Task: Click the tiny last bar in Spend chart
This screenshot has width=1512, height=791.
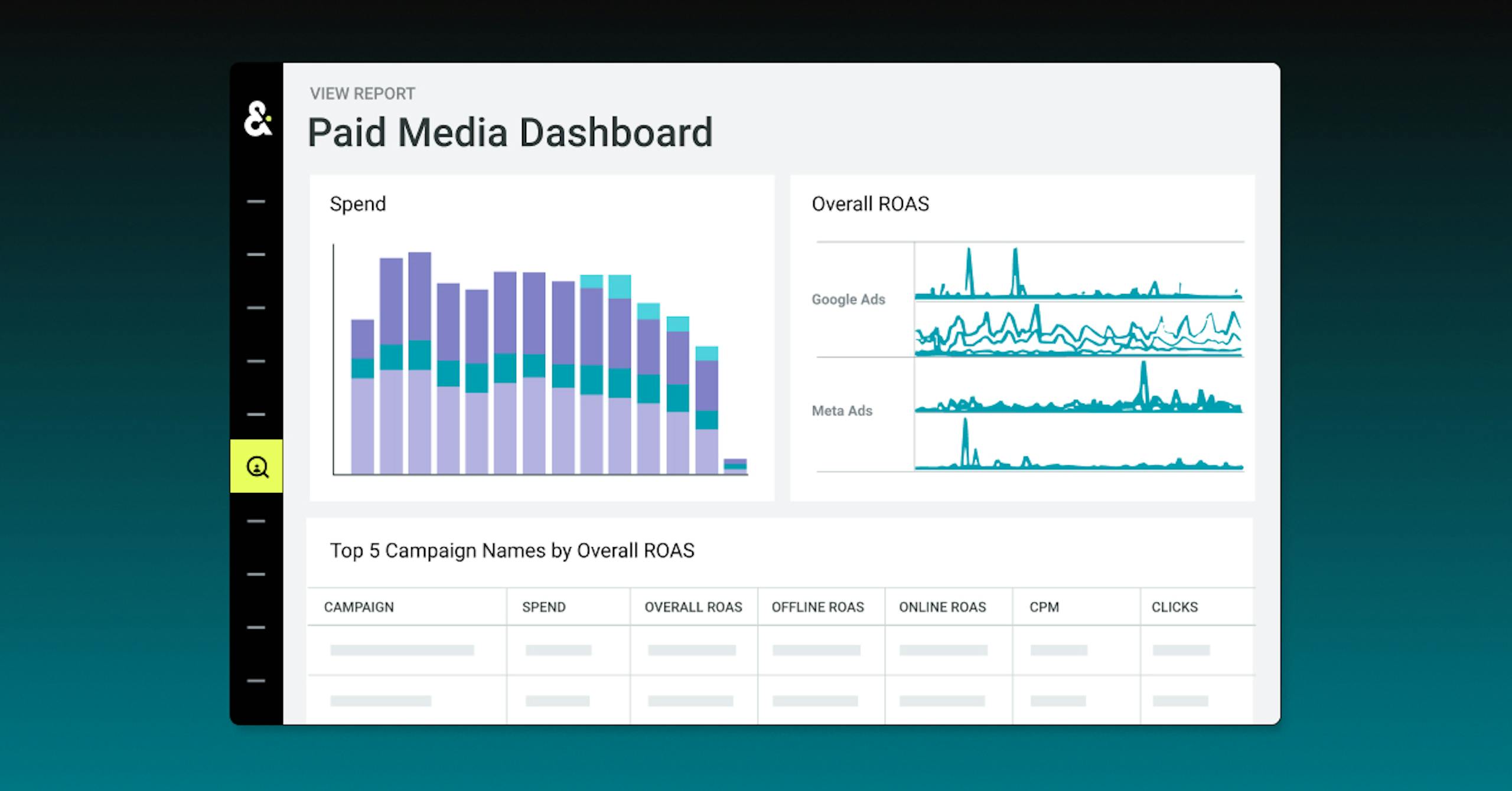Action: (x=735, y=466)
